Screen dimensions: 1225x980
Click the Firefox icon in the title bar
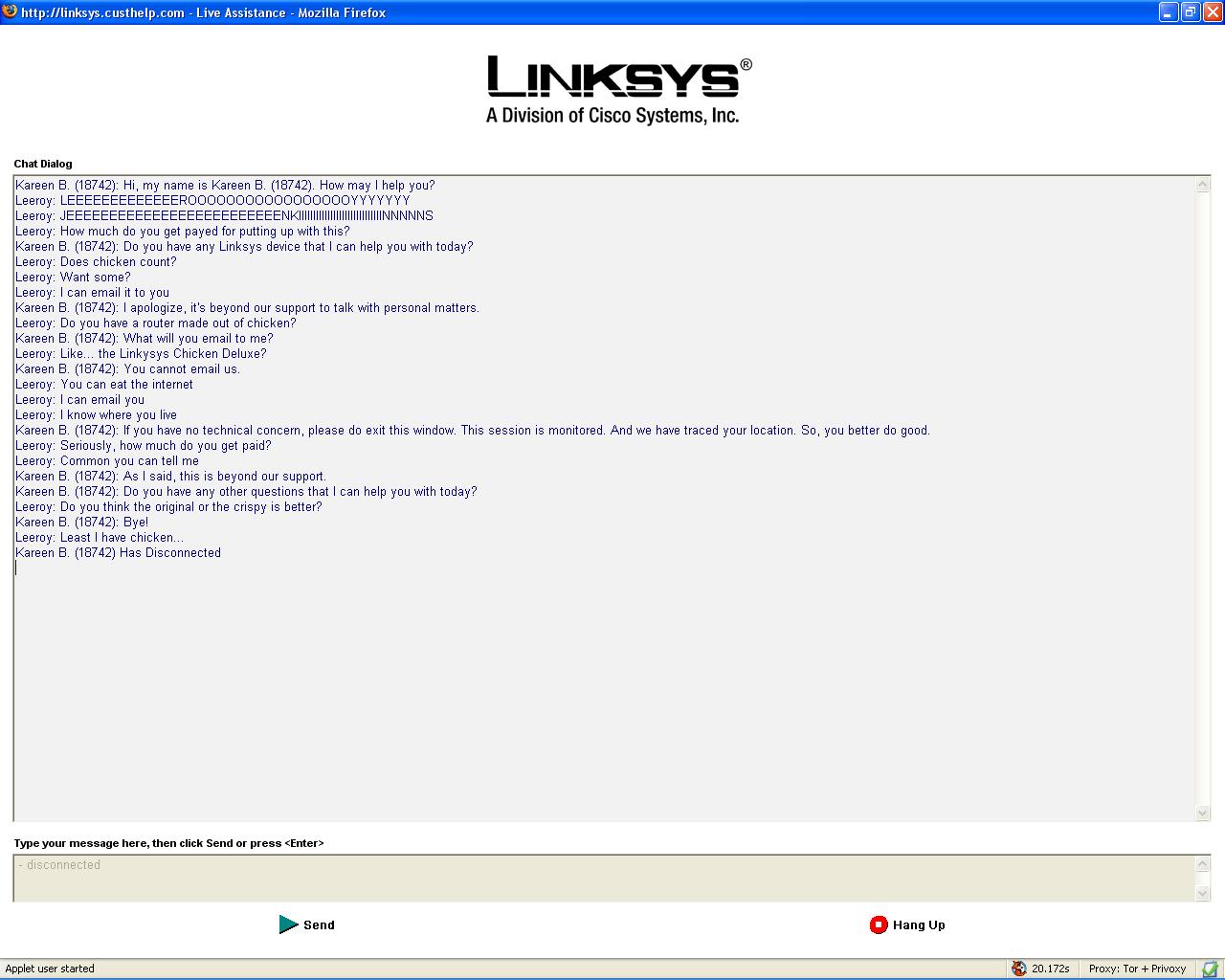pyautogui.click(x=10, y=12)
